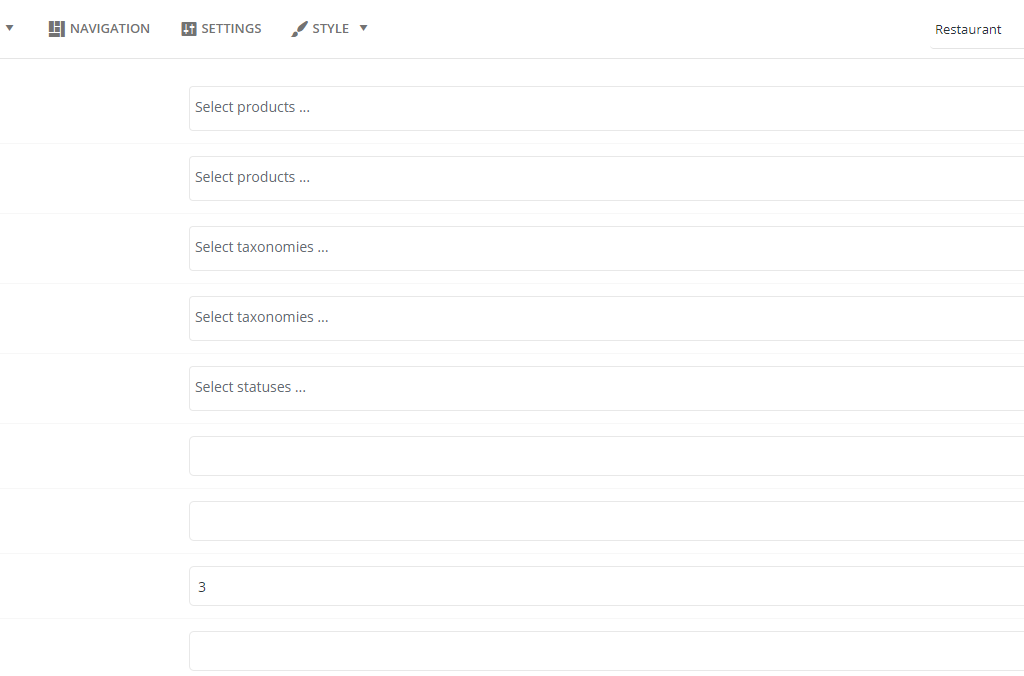
Task: Open the second Select taxonomies field
Action: coord(607,318)
